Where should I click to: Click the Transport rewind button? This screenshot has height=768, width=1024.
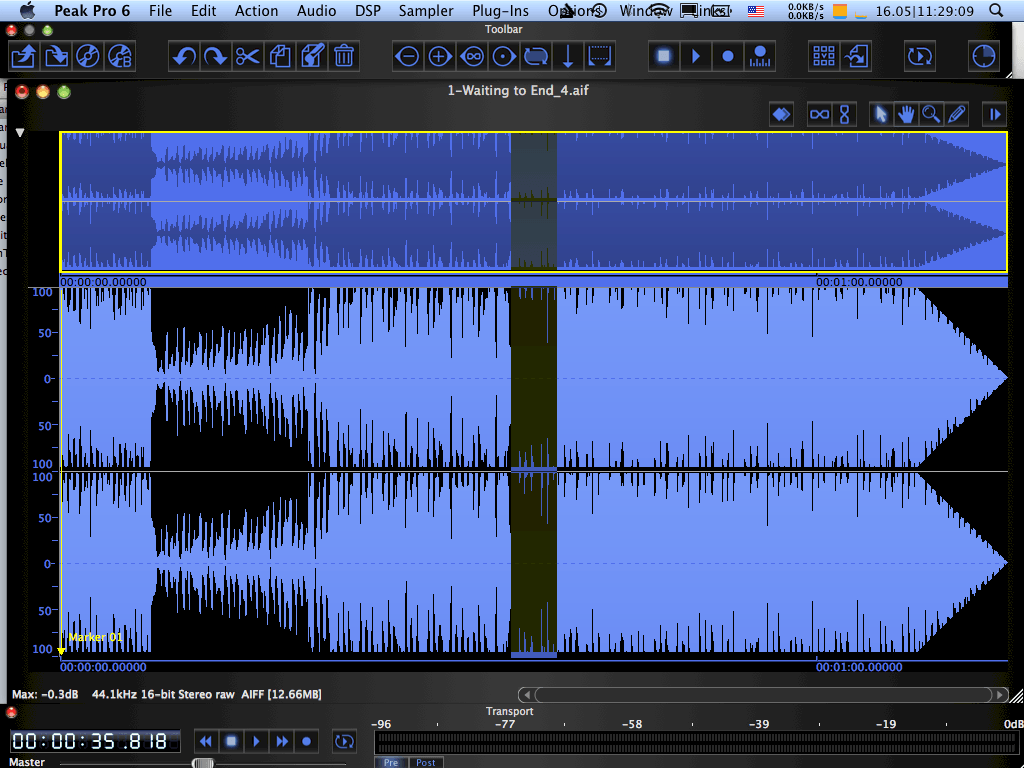coord(206,741)
